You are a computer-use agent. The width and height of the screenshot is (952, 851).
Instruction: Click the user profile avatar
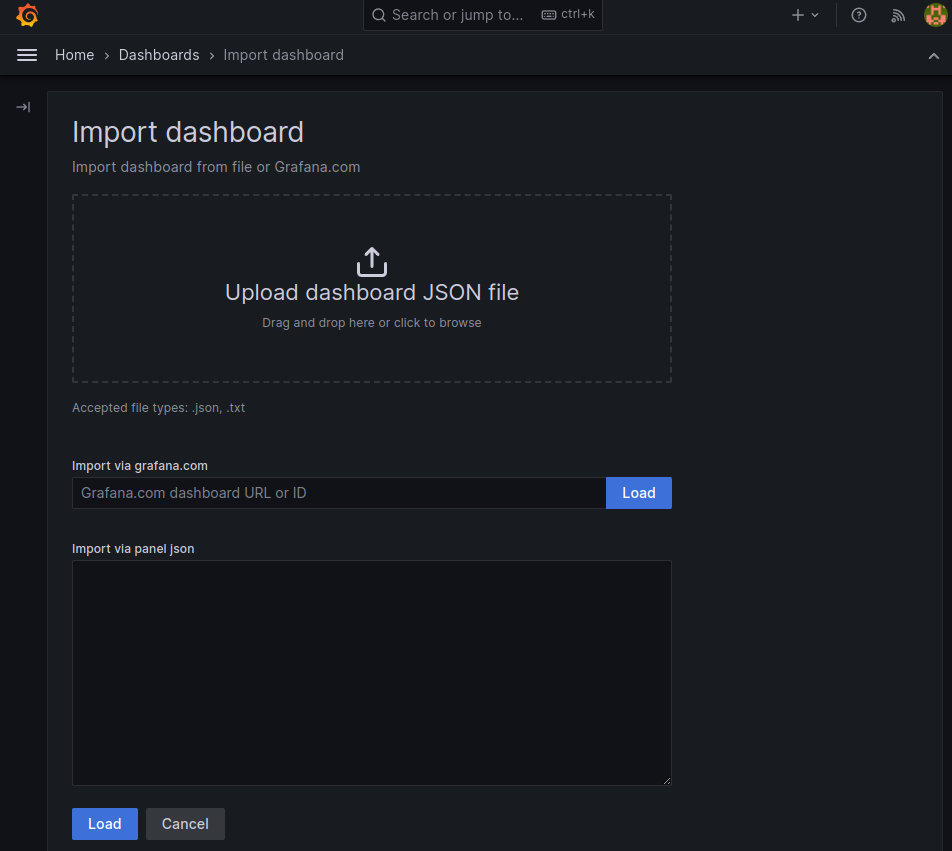(934, 15)
